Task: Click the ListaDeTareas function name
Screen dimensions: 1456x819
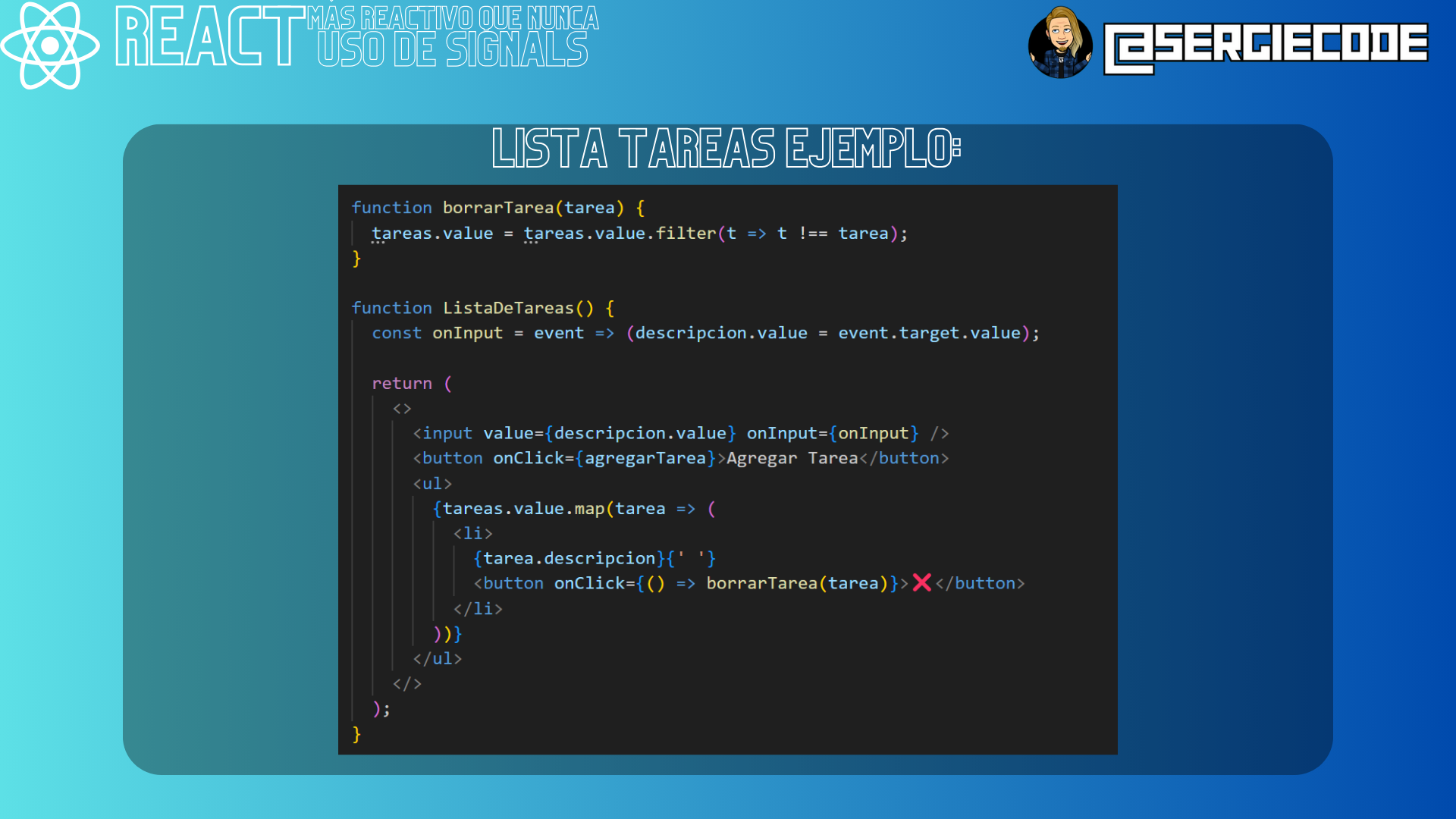Action: click(508, 308)
